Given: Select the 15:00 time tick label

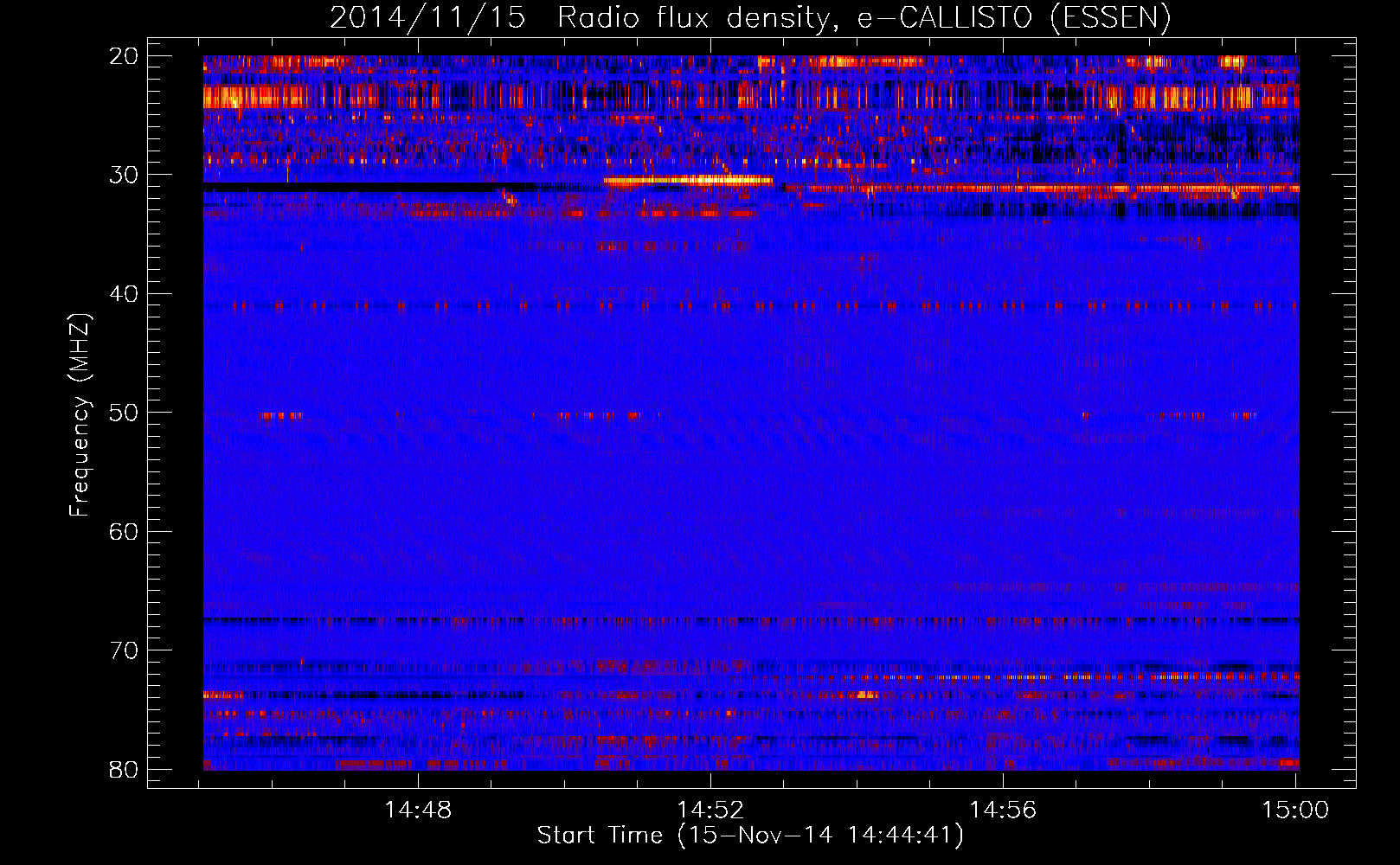Looking at the screenshot, I should click(1295, 811).
